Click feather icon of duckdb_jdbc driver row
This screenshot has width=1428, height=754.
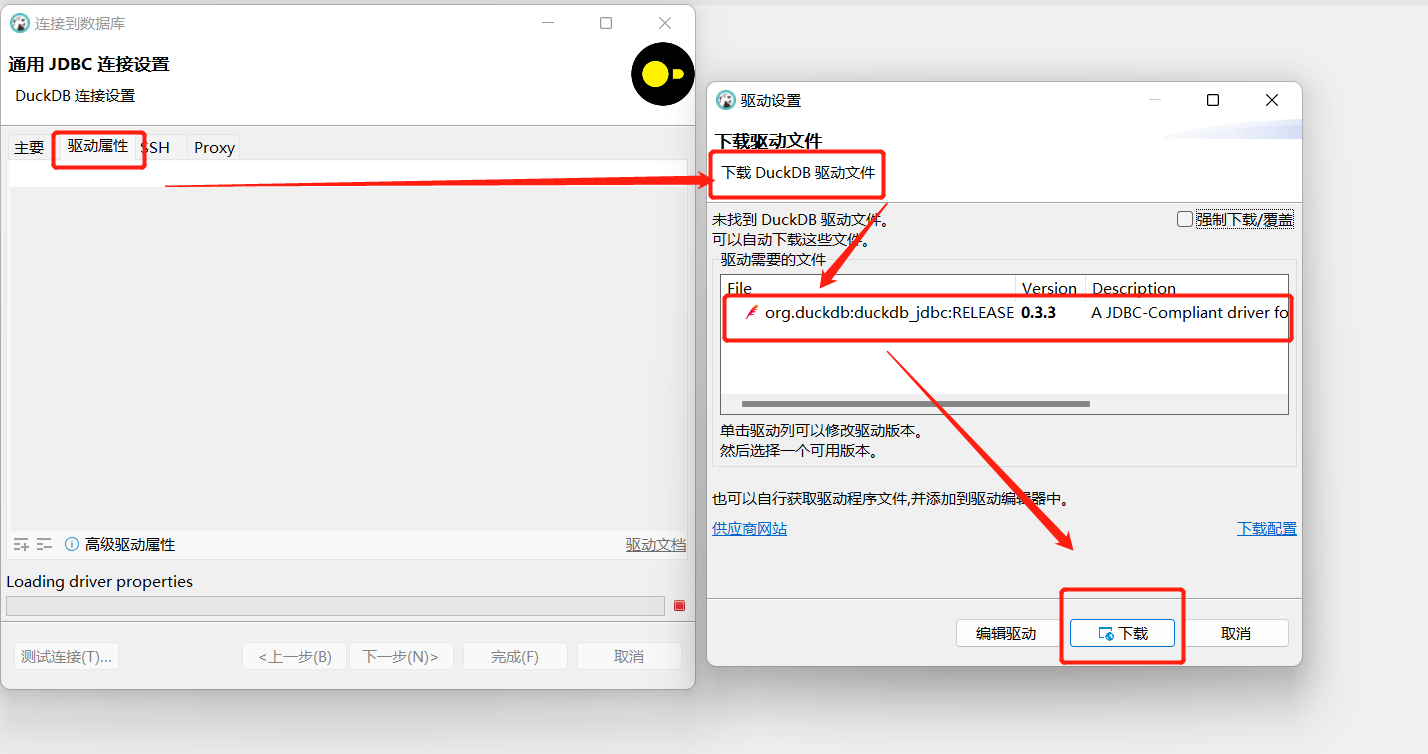(x=752, y=312)
